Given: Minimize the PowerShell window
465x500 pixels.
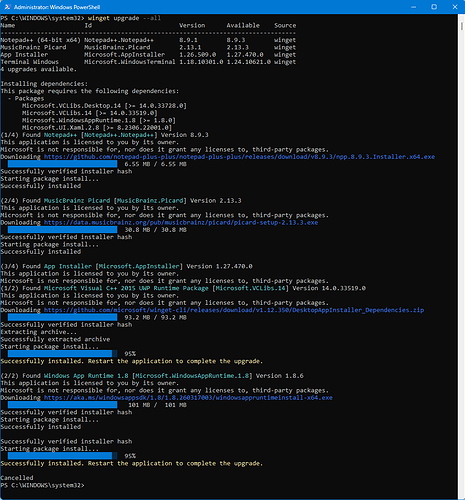Looking at the screenshot, I should (413, 7).
